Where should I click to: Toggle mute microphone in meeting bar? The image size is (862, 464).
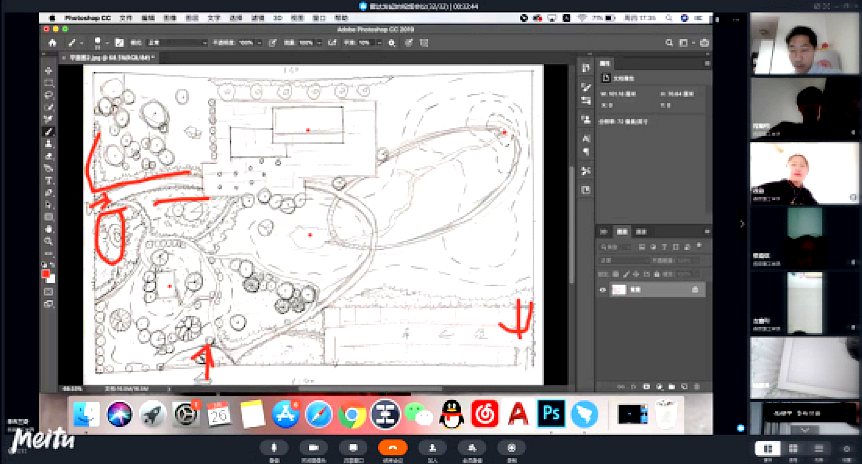click(274, 448)
